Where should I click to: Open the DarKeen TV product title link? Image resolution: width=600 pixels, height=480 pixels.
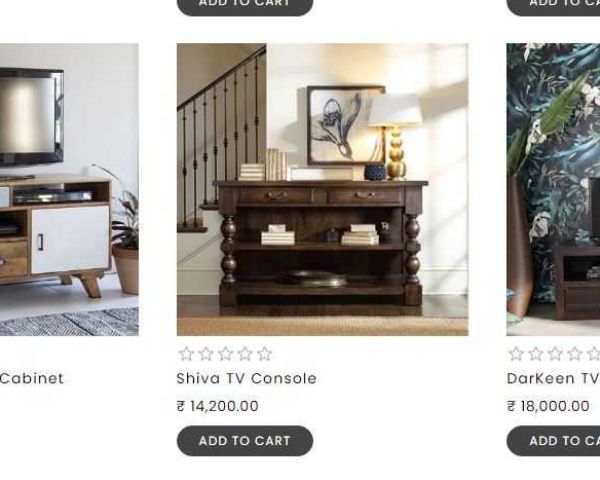click(x=553, y=379)
